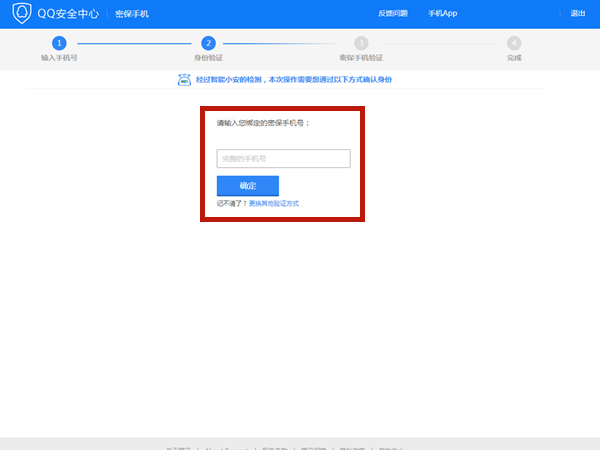Open the 密保手机 header section
The image size is (600, 450).
click(x=132, y=14)
